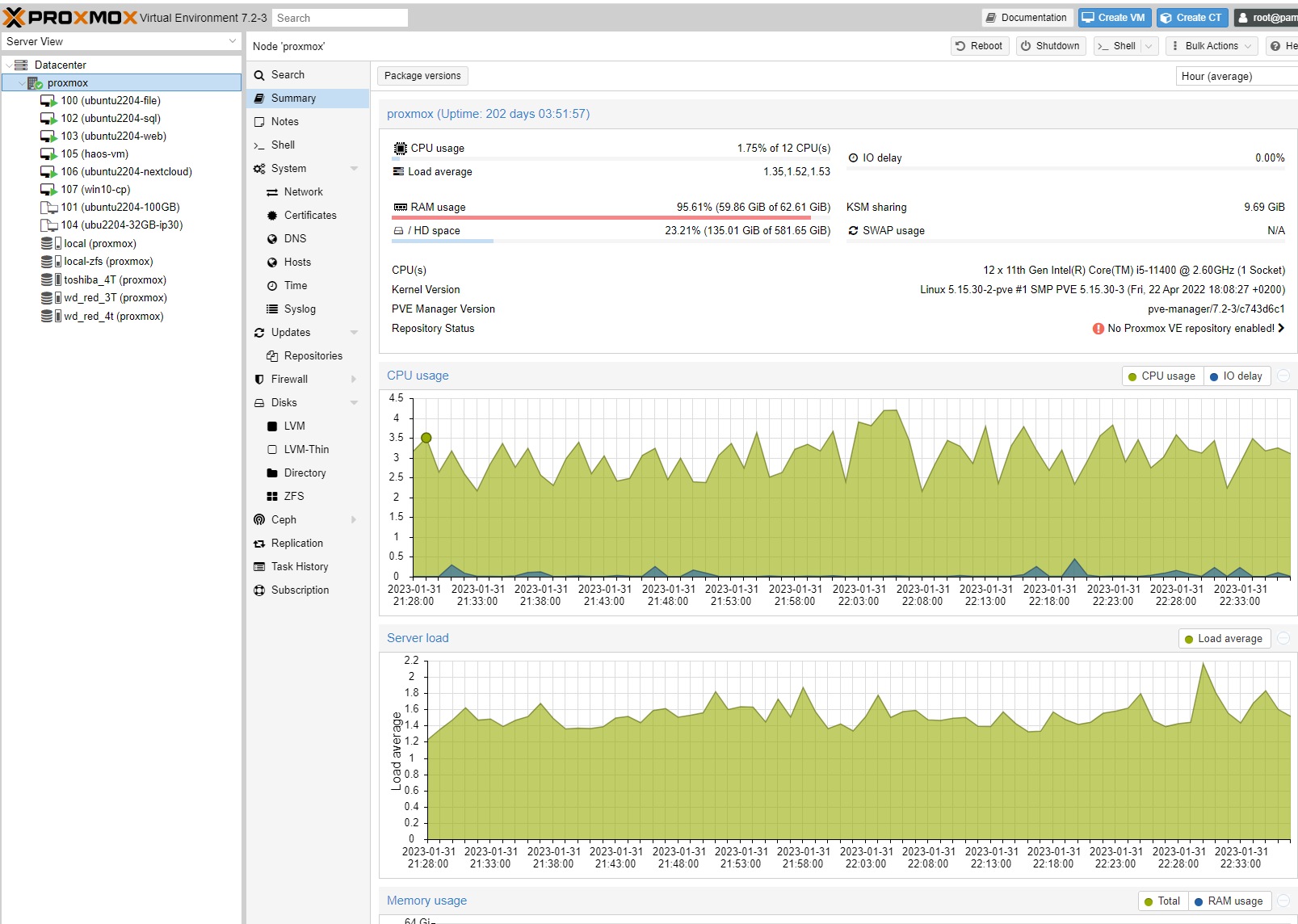Click the RAM usage progress bar
This screenshot has height=924, width=1298.
(611, 217)
